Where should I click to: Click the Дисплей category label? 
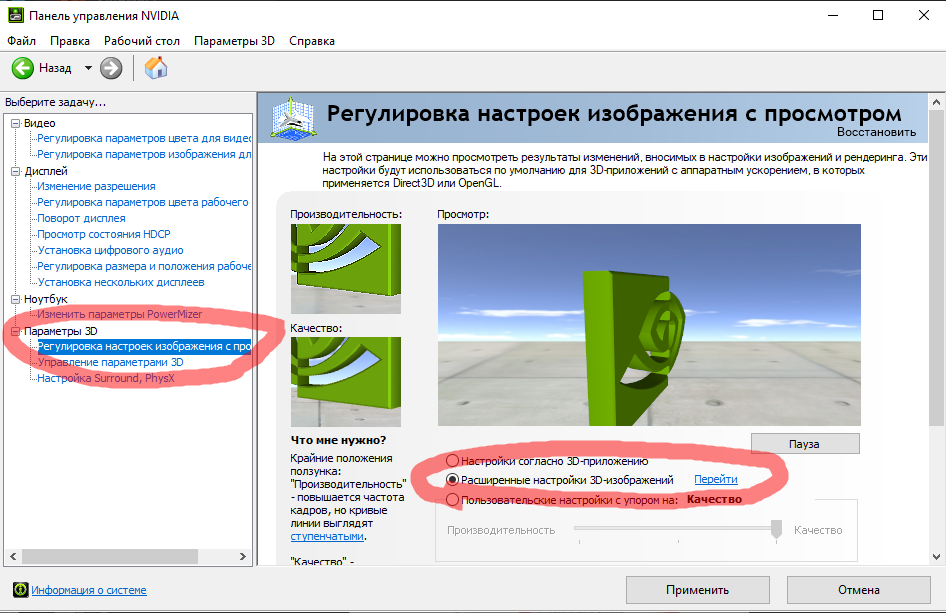46,171
